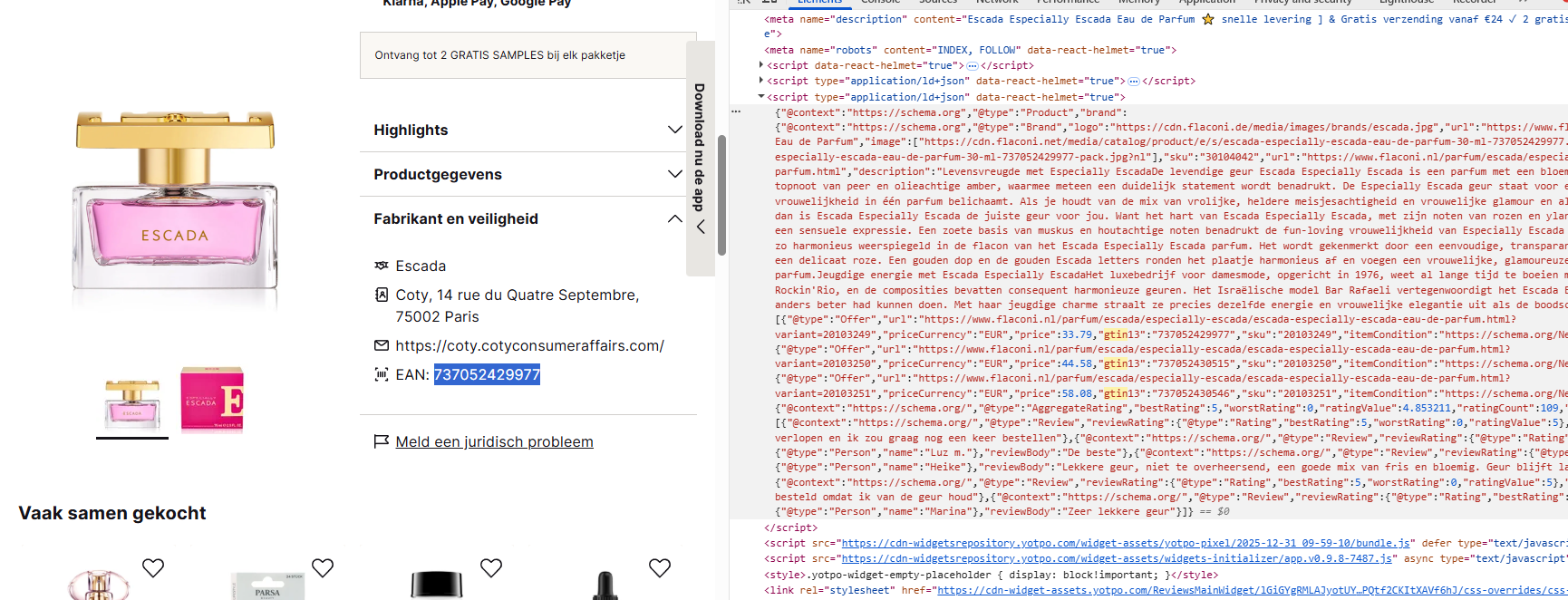Open the css-overrides stylesheet href link
This screenshot has width=1568, height=600.
click(x=1253, y=590)
